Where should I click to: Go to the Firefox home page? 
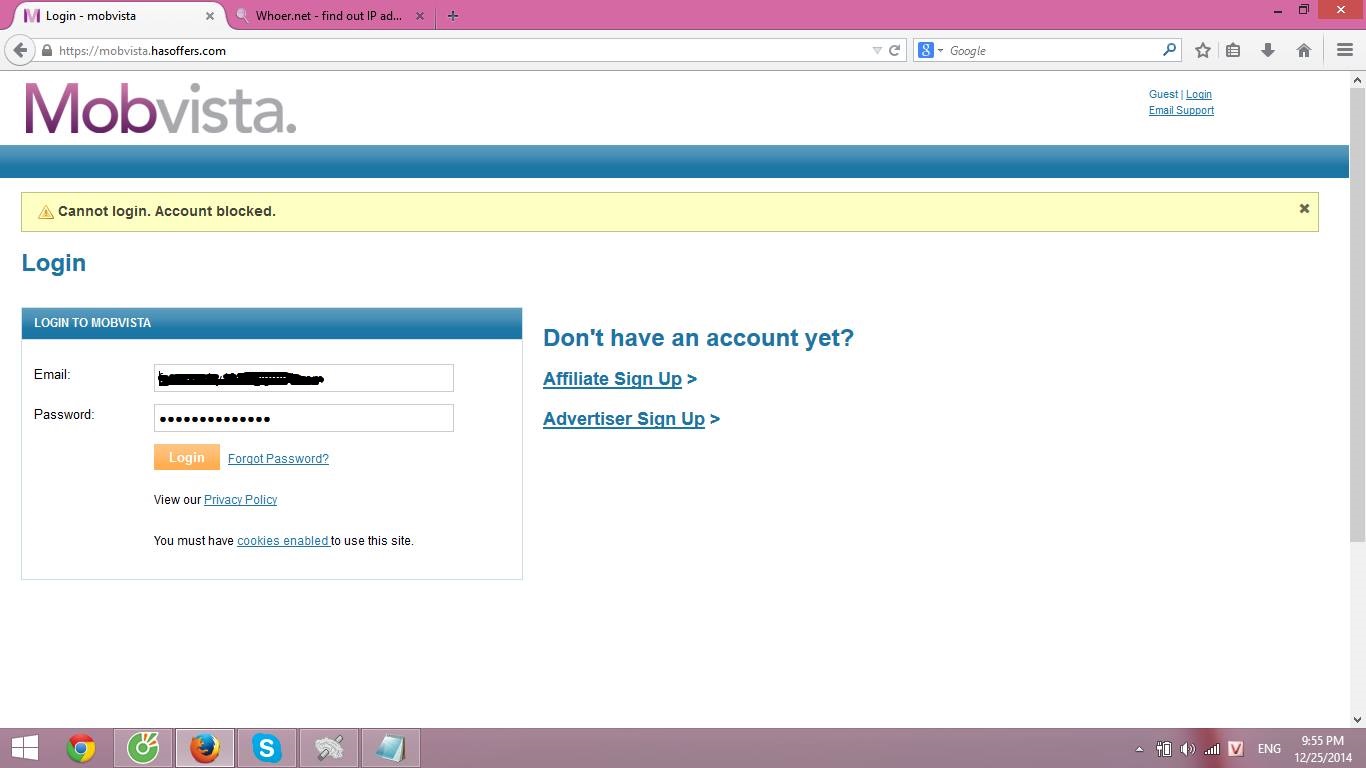click(x=1304, y=50)
